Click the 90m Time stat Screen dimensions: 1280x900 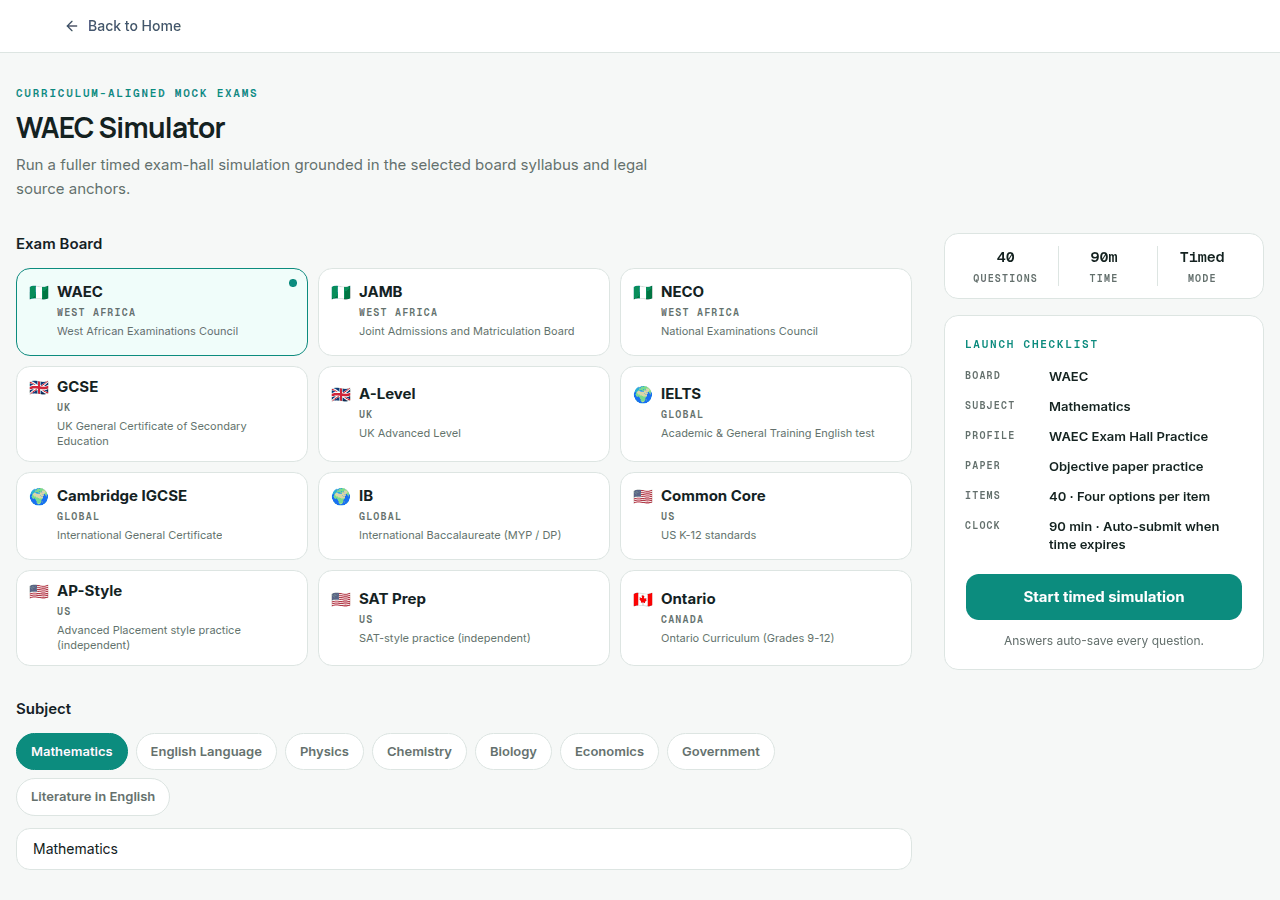click(x=1104, y=267)
